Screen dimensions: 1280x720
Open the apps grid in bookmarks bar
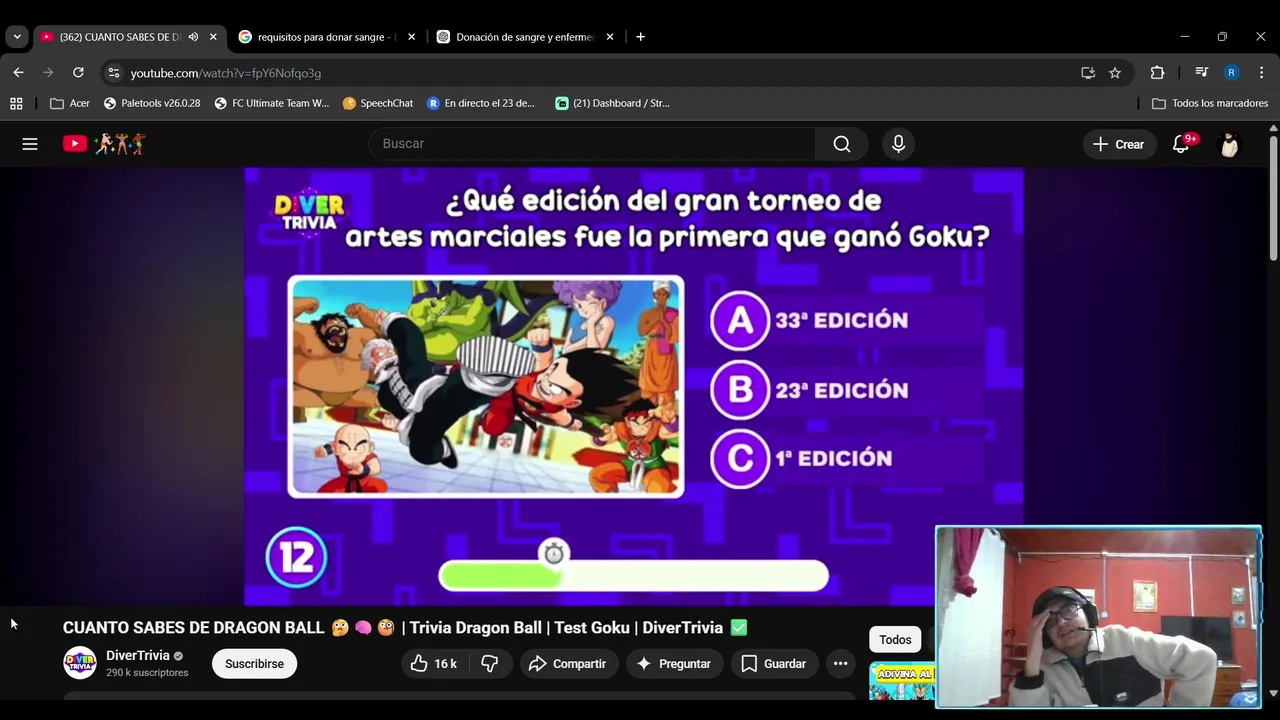(16, 103)
